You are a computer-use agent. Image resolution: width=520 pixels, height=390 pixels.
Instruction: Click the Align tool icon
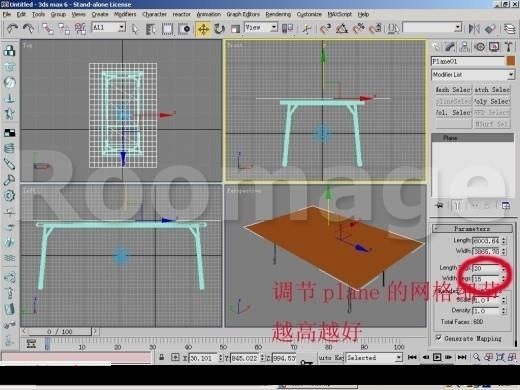[490, 29]
